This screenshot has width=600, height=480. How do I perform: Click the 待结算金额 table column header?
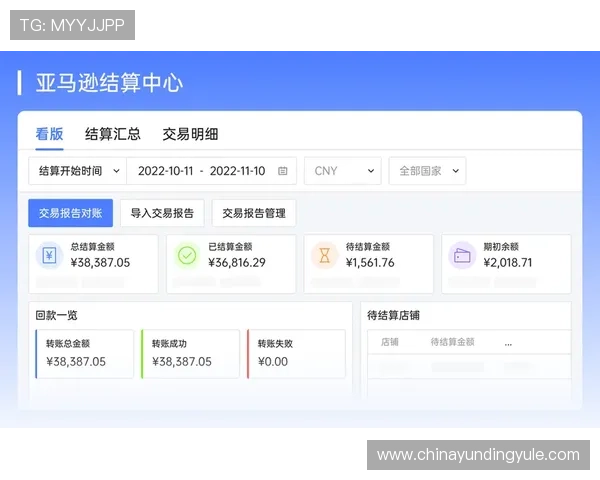point(452,342)
